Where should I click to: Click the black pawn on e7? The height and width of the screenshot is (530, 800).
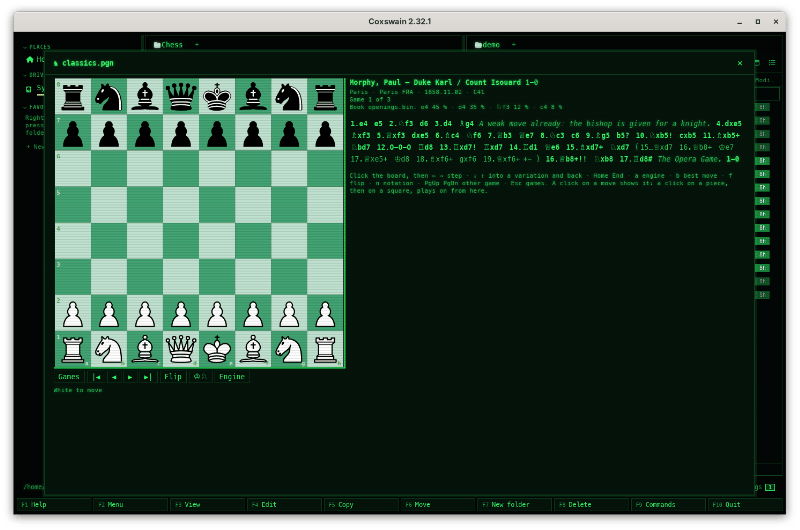point(217,133)
